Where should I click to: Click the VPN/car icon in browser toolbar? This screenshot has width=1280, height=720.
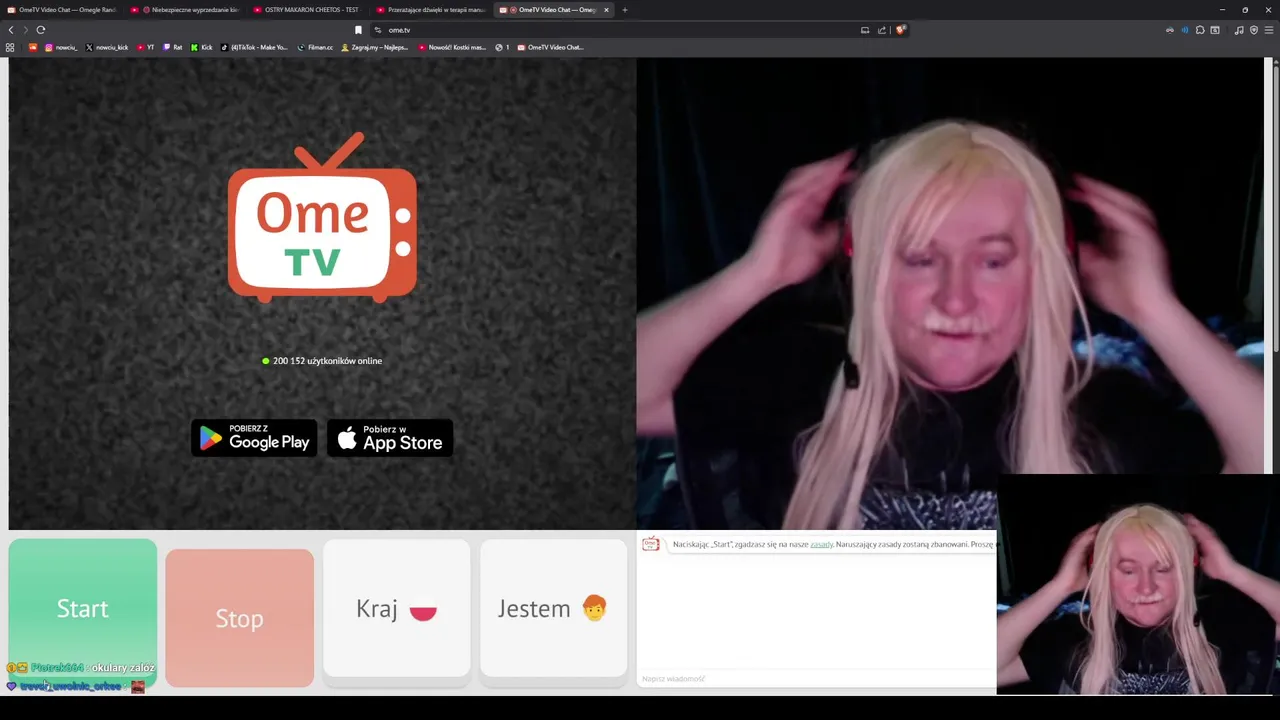[1169, 30]
